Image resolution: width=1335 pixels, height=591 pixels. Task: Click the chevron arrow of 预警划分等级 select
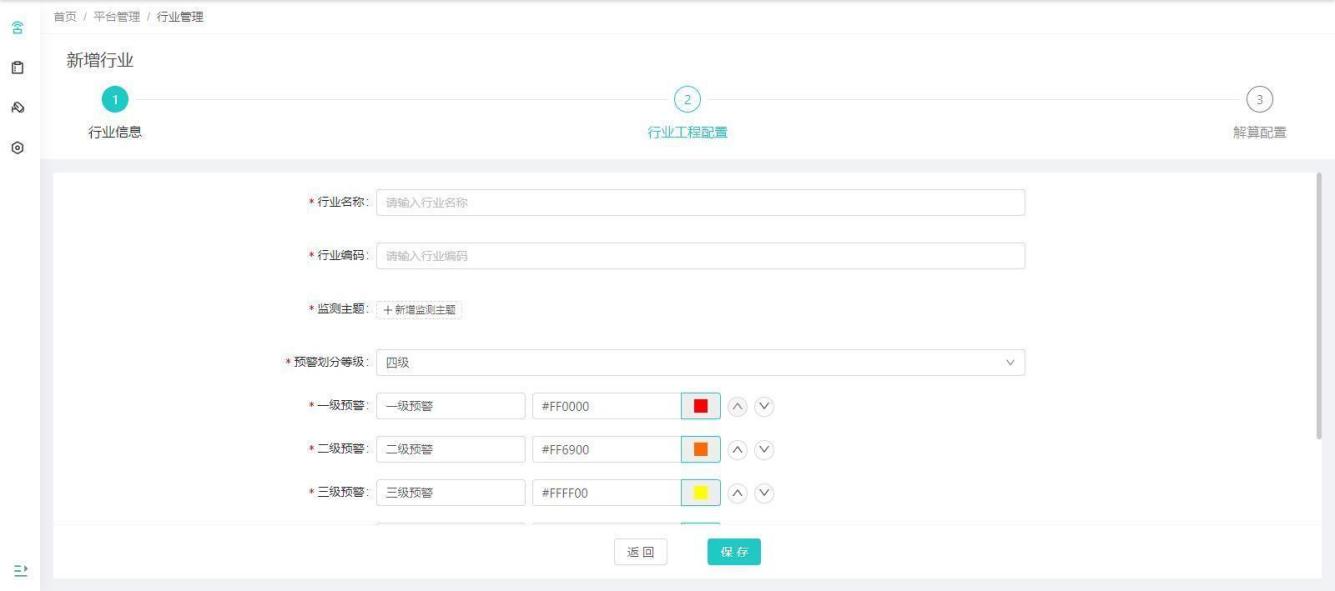click(x=1009, y=363)
